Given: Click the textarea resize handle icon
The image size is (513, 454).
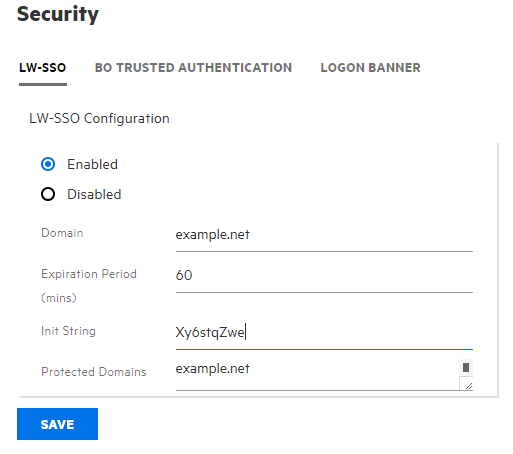Looking at the screenshot, I should tap(468, 385).
